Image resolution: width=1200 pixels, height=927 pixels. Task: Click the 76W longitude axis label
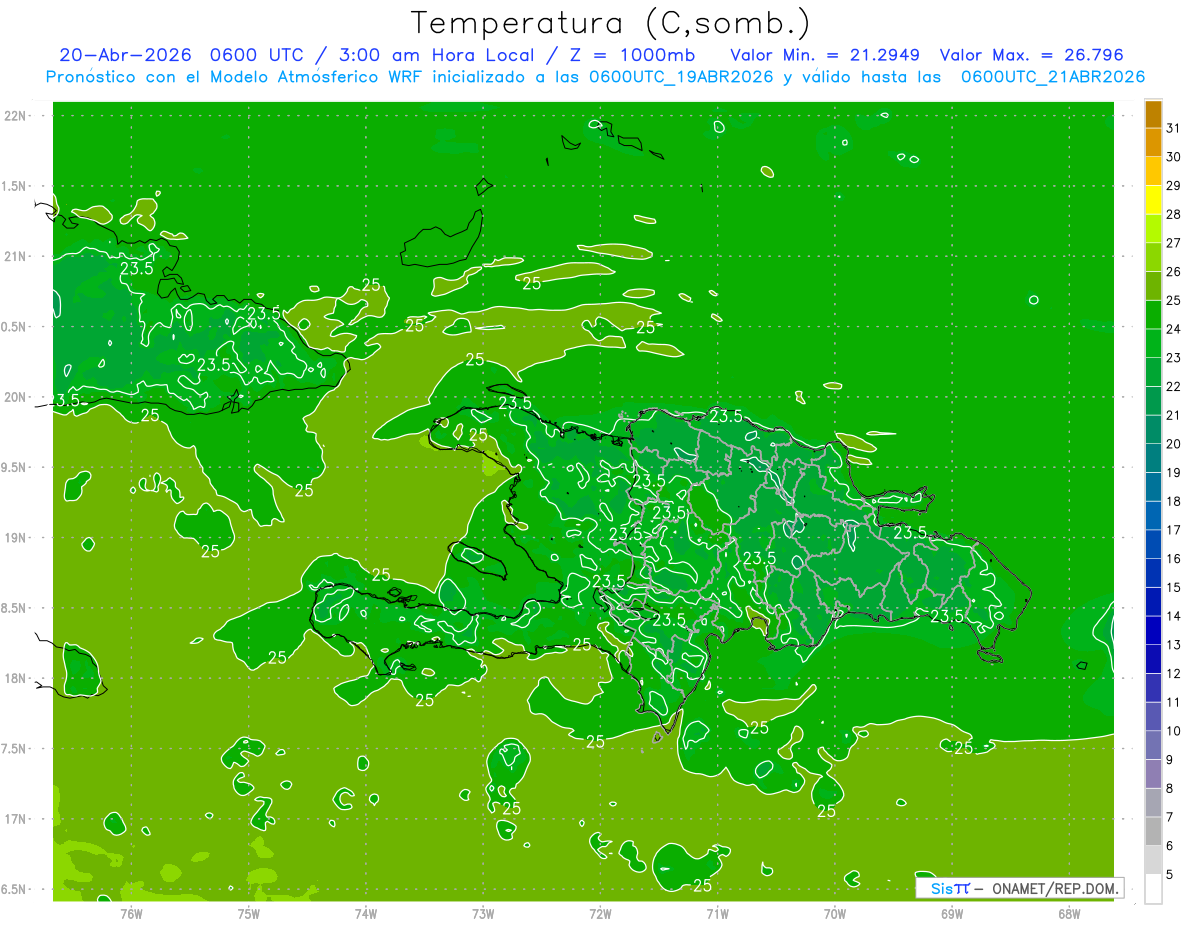[131, 914]
